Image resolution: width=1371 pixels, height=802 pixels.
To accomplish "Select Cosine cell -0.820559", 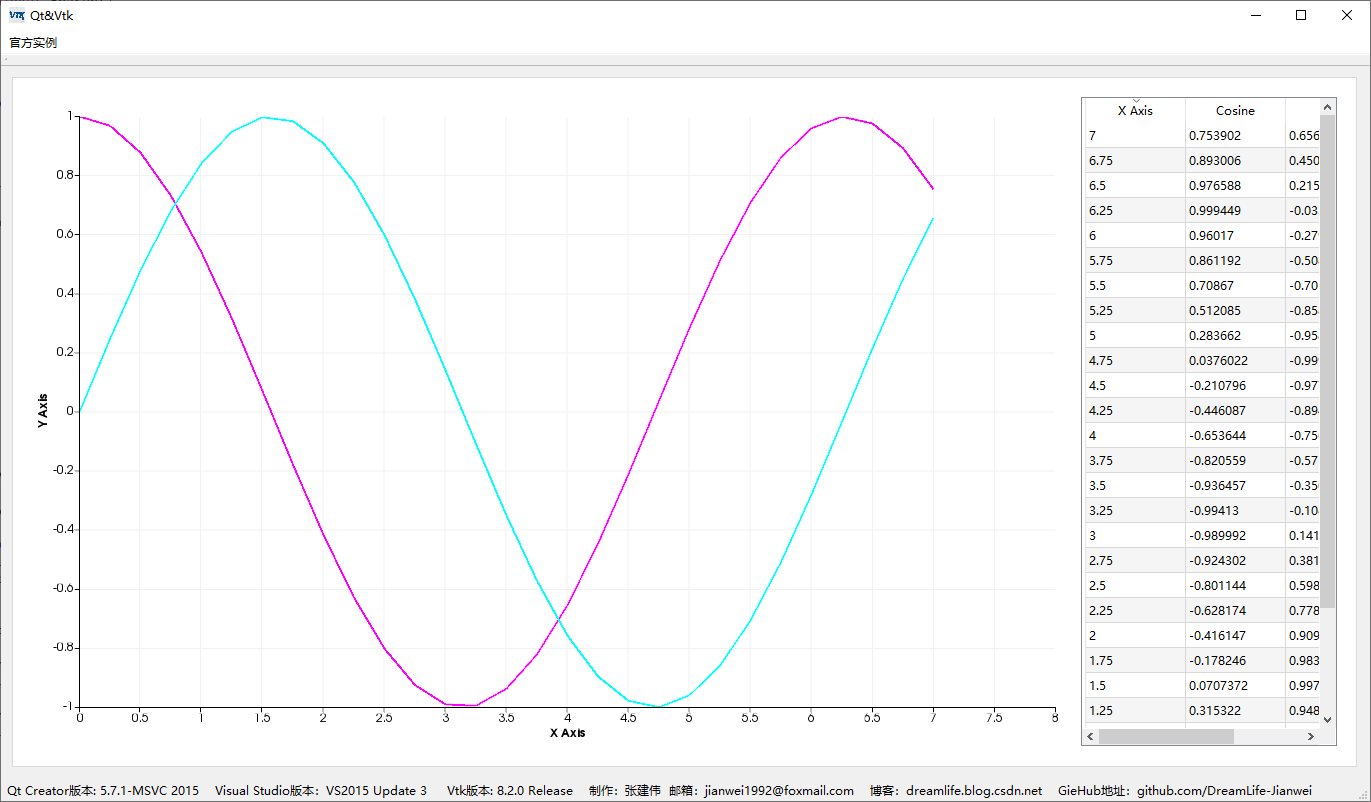I will [1235, 460].
